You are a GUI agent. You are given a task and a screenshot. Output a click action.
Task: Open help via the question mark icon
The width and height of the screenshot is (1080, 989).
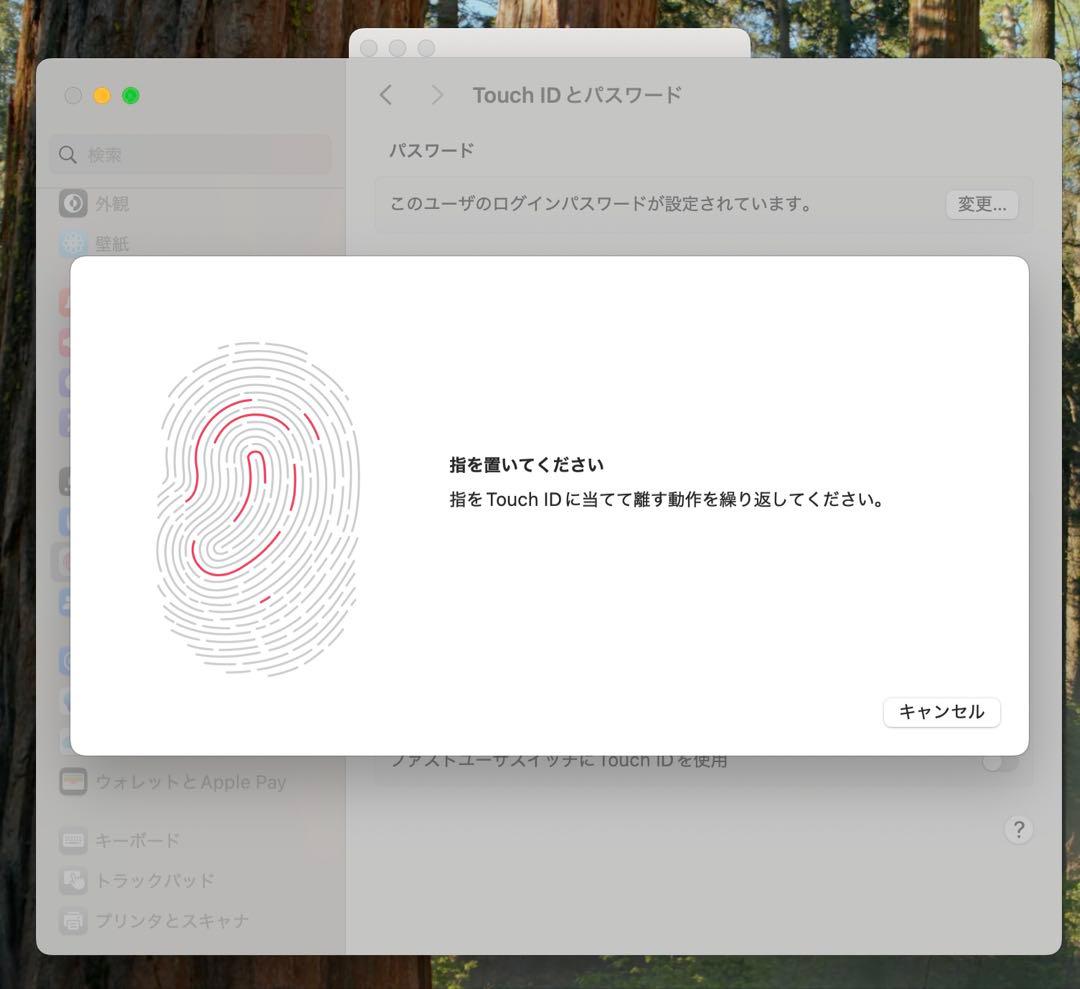(x=1018, y=829)
